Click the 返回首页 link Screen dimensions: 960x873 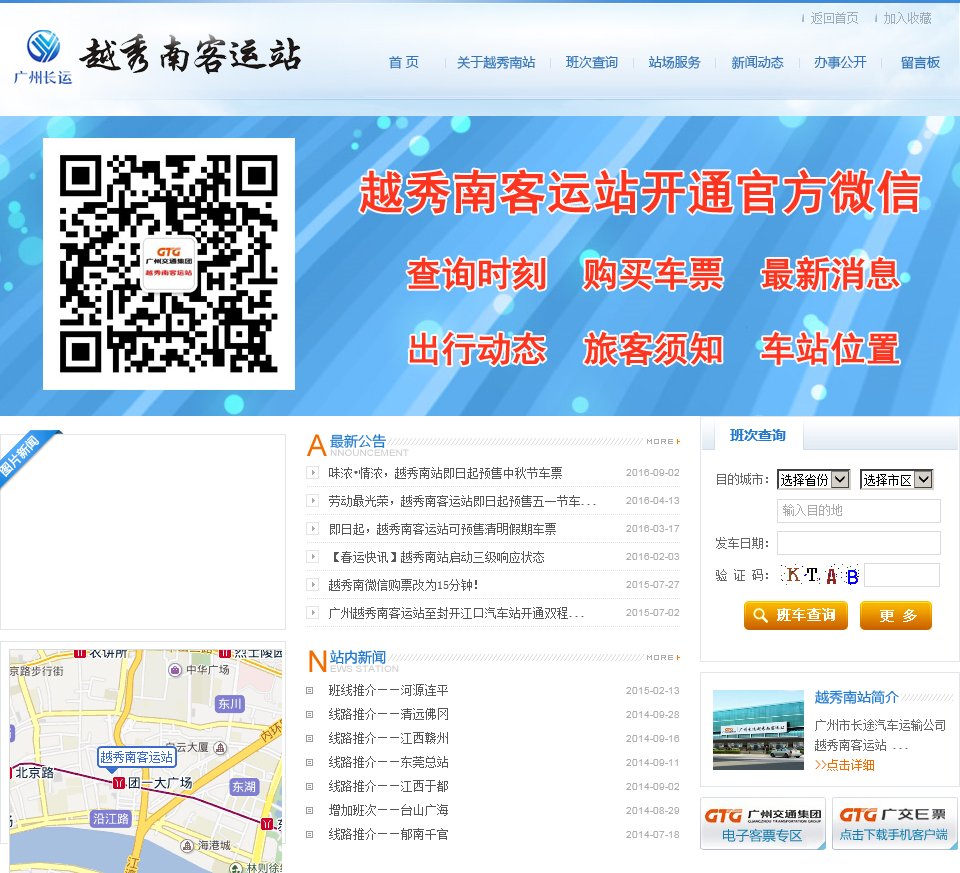point(834,18)
